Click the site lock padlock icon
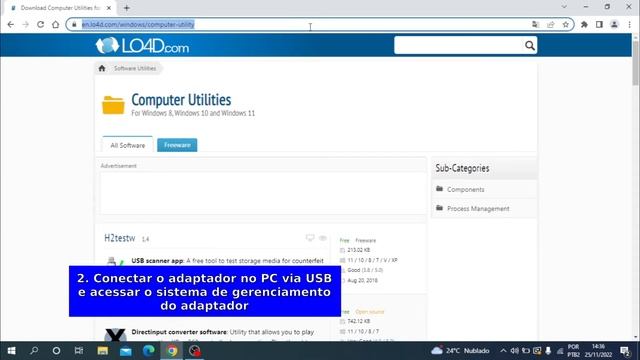 74,24
